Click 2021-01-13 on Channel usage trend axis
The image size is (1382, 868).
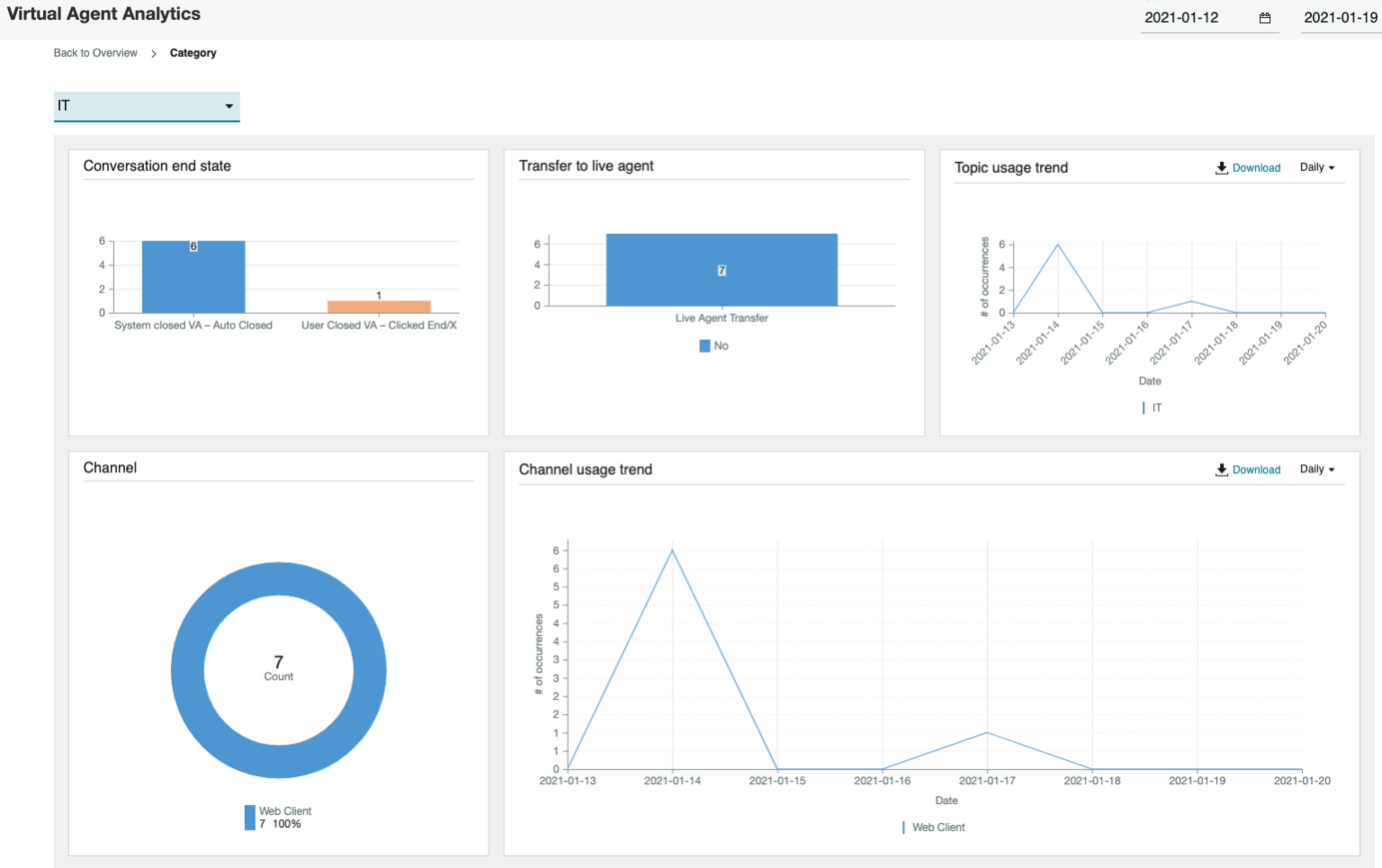pyautogui.click(x=568, y=781)
